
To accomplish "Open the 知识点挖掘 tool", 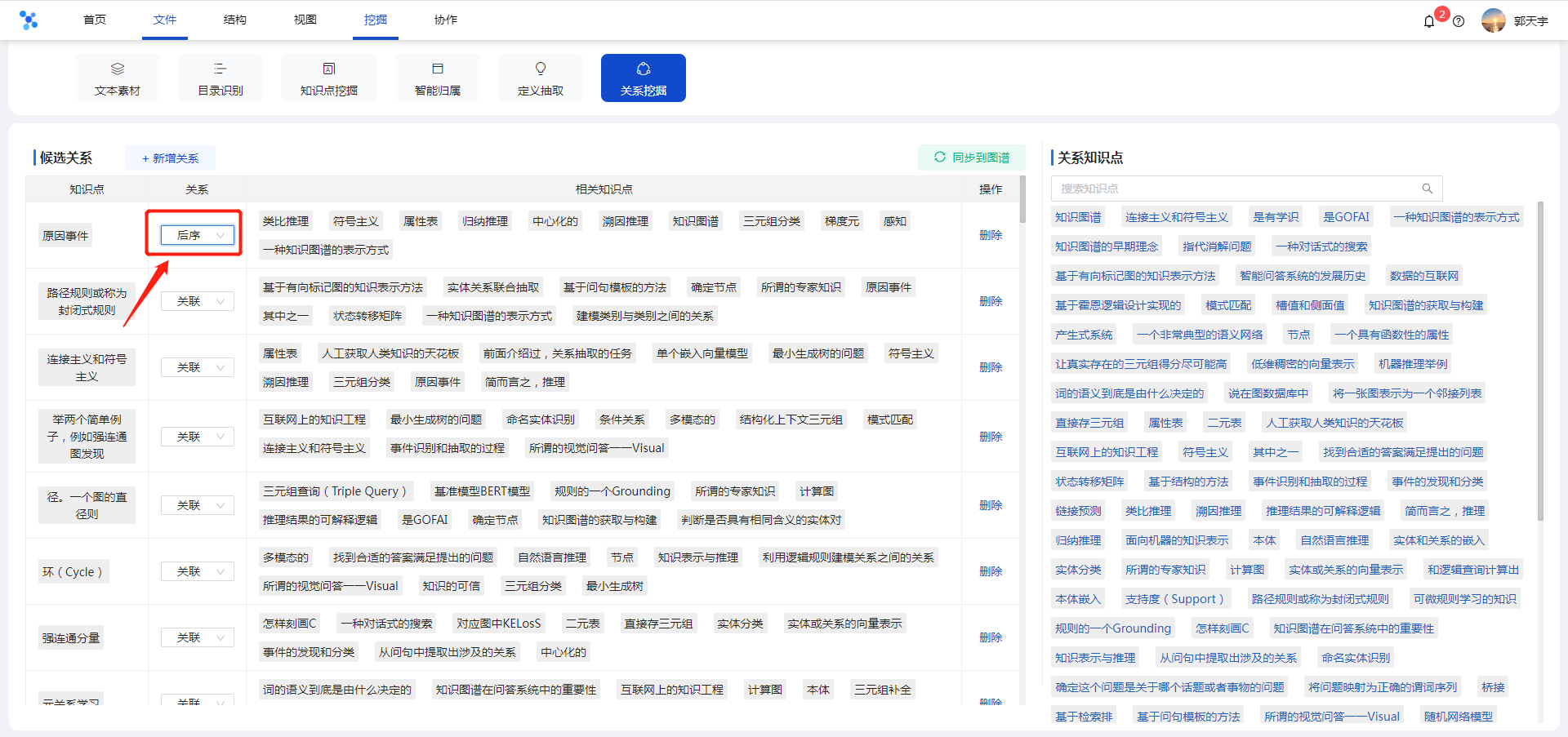I will 329,78.
